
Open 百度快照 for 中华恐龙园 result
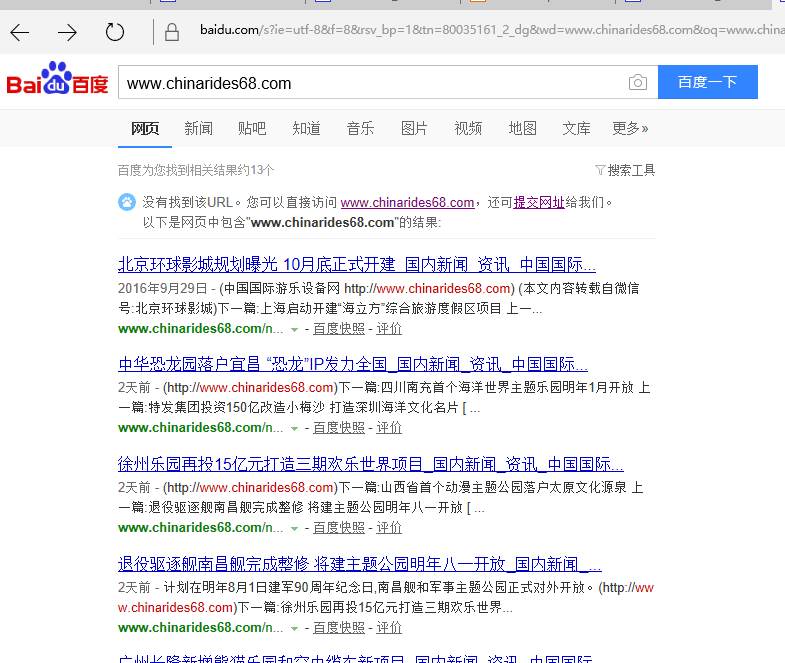coord(338,428)
